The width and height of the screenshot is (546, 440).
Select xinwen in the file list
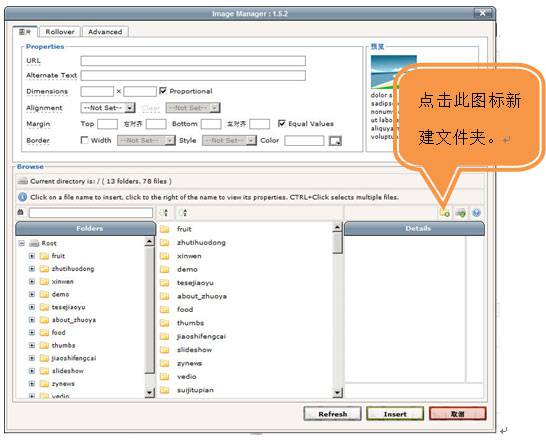click(189, 256)
